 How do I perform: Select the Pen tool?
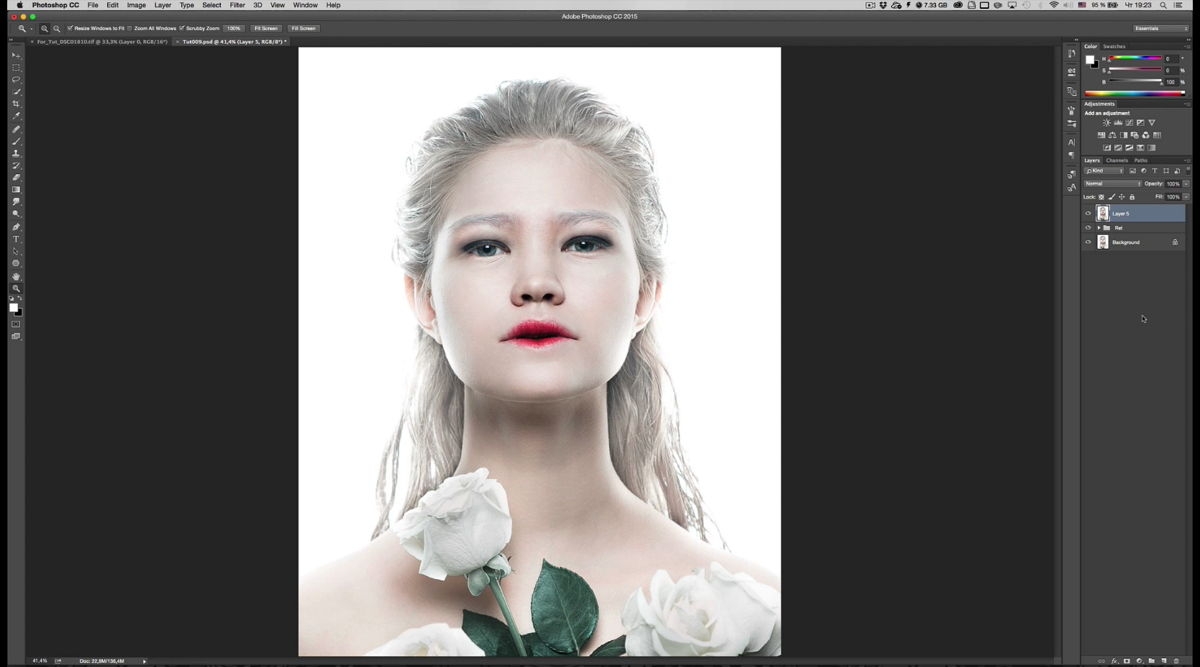16,227
